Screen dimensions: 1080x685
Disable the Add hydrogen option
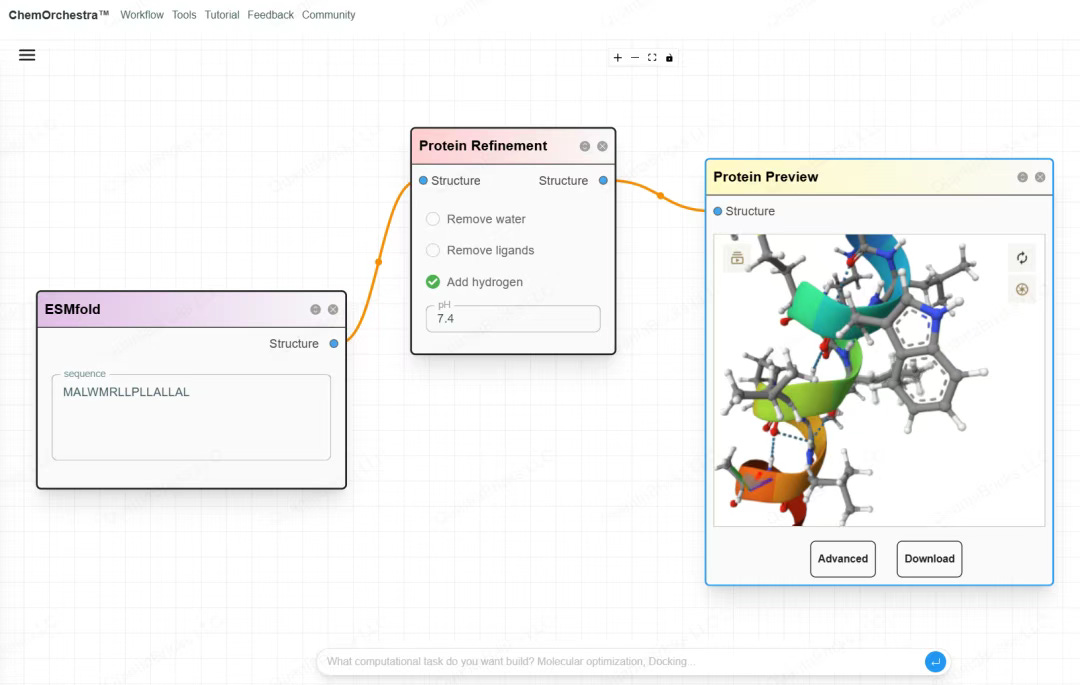point(433,282)
